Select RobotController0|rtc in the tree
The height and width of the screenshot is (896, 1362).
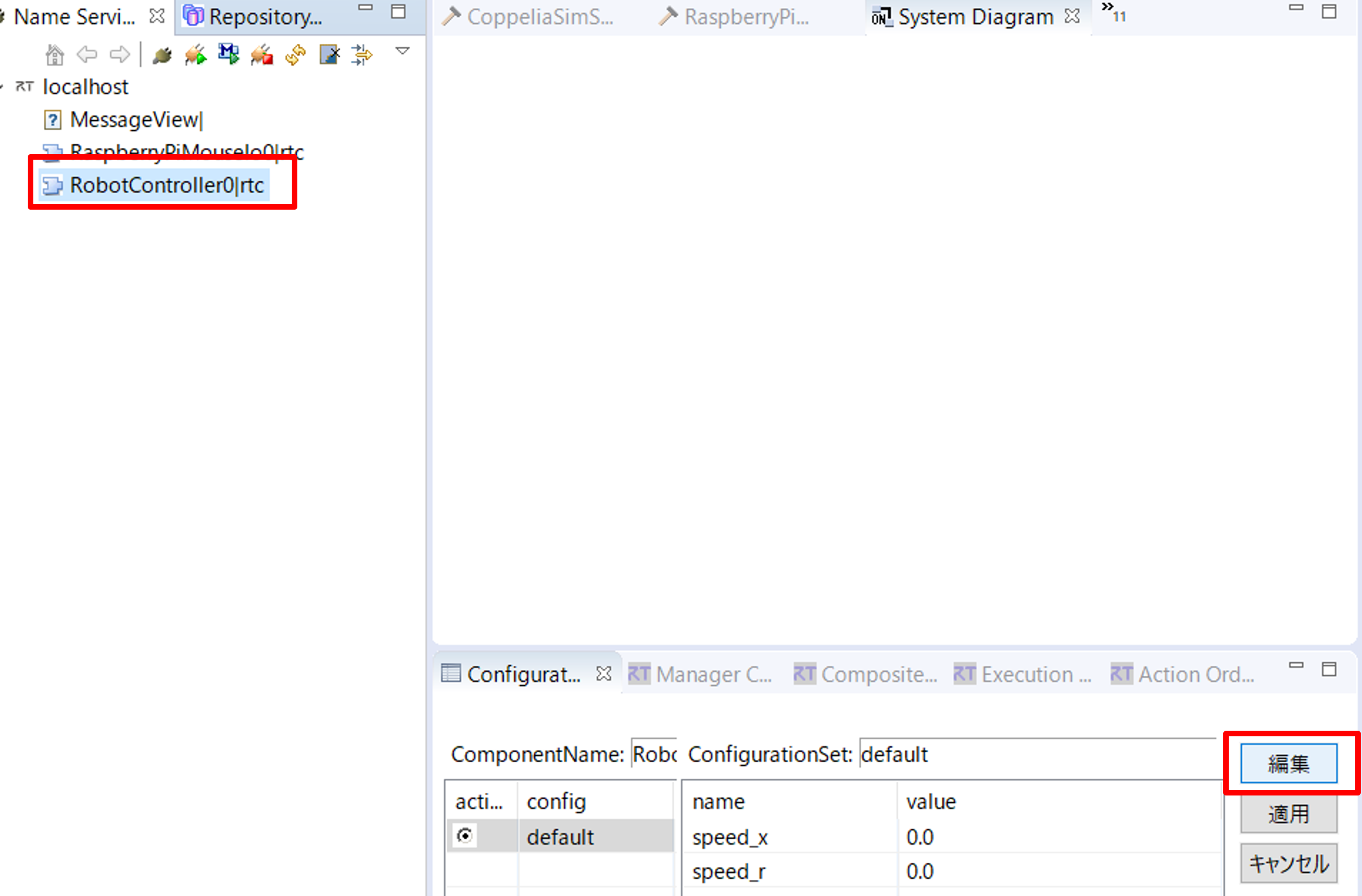[167, 185]
